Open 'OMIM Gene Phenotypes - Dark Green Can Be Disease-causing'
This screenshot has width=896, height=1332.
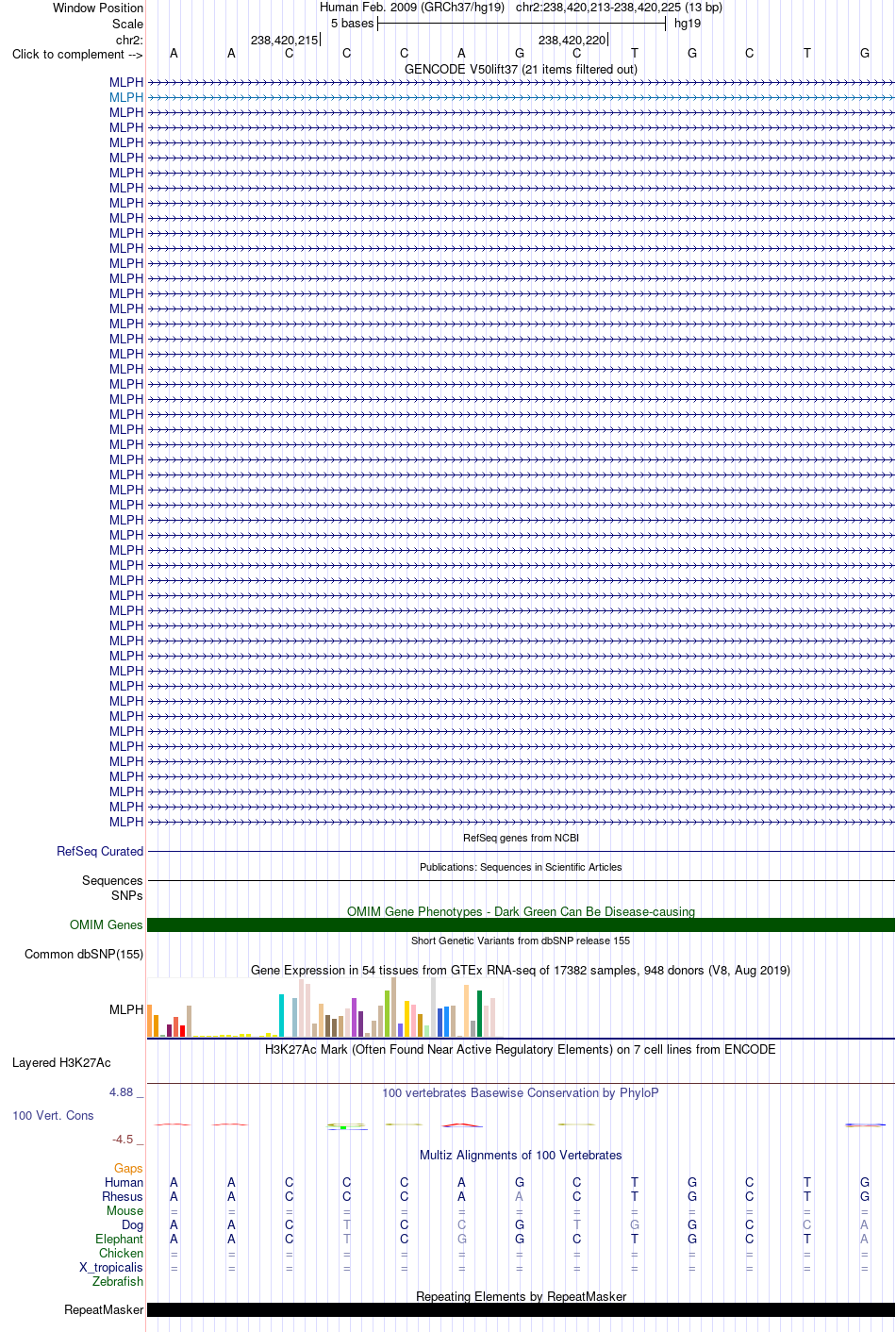521,911
